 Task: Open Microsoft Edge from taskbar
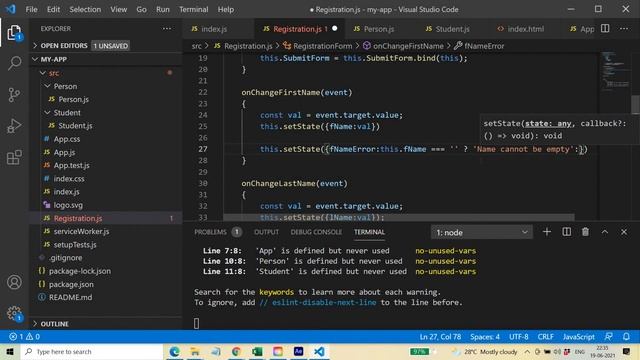(174, 351)
